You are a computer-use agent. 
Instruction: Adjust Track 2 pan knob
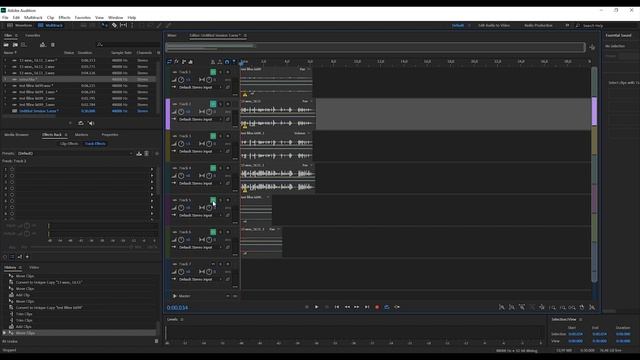coord(209,111)
